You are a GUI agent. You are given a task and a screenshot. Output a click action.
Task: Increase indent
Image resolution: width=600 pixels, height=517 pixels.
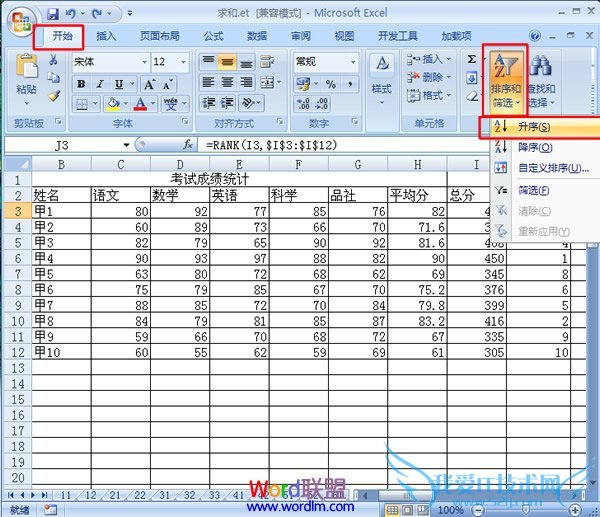(227, 103)
